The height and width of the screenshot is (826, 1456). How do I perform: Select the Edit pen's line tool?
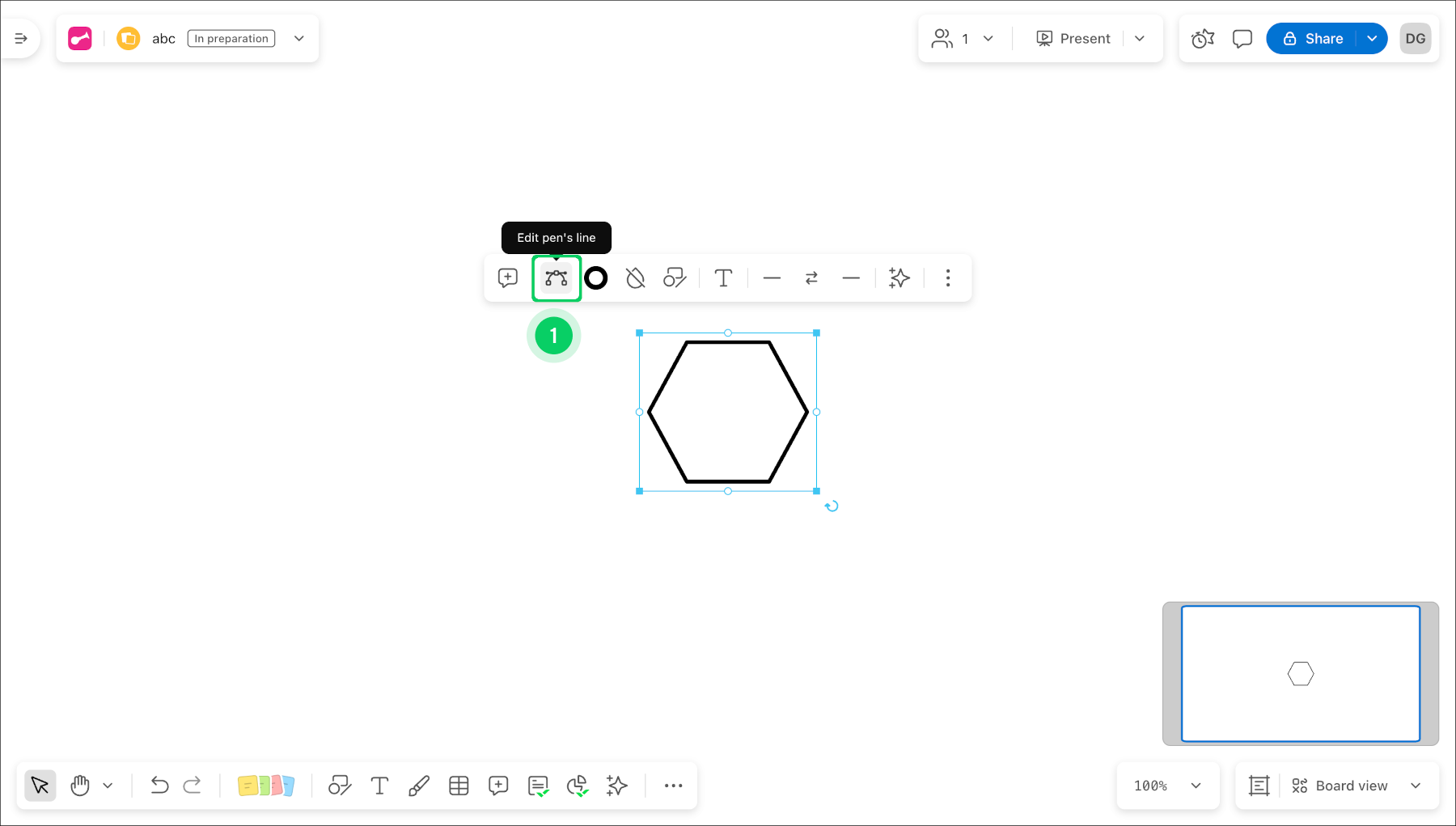(x=556, y=278)
